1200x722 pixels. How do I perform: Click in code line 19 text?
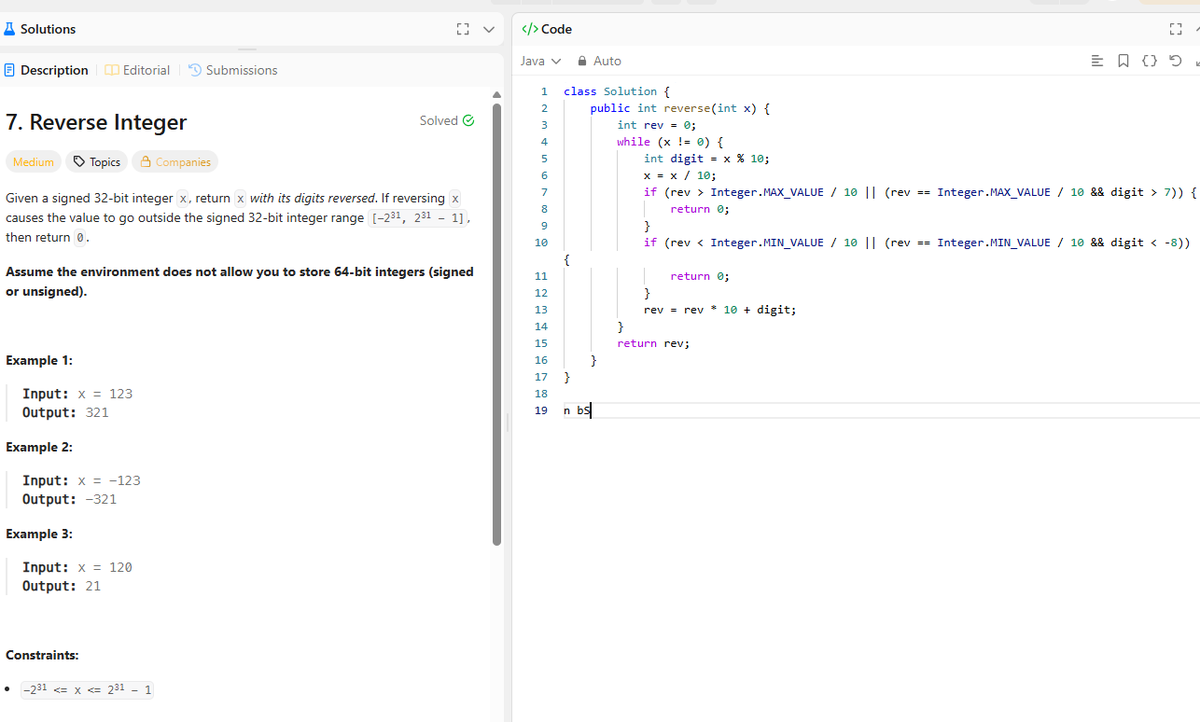pos(577,410)
